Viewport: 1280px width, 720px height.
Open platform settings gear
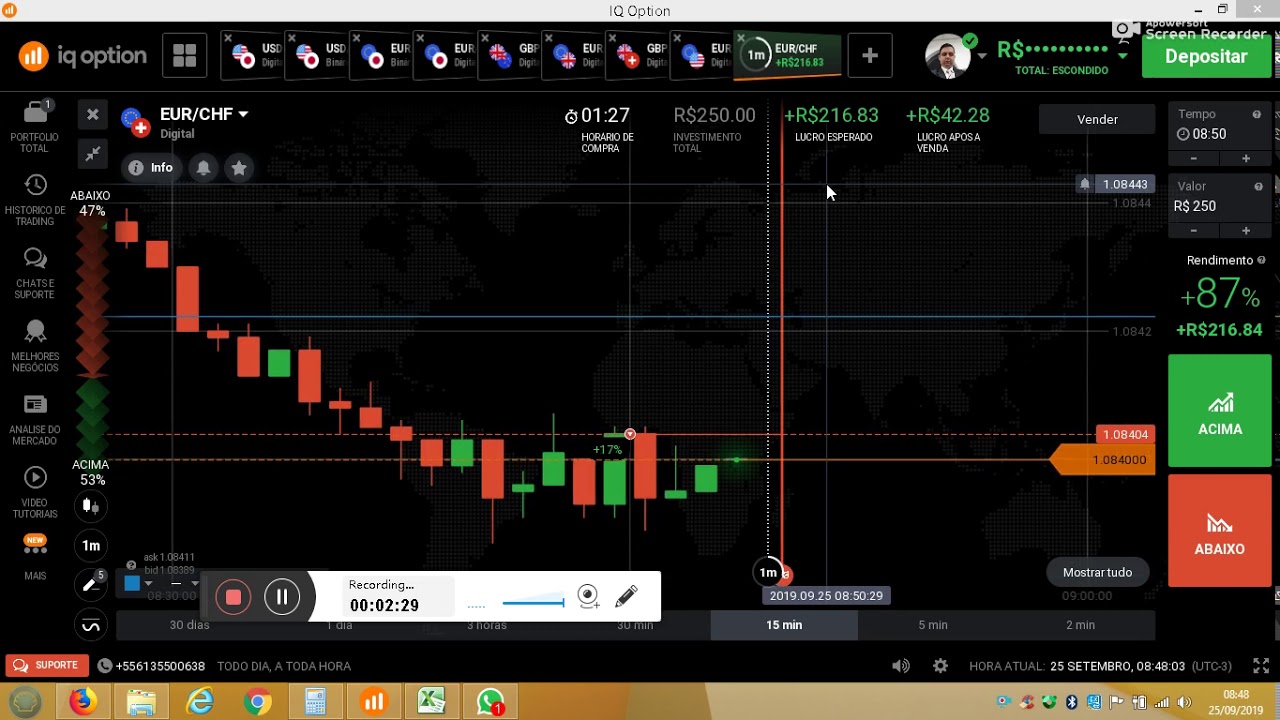940,665
